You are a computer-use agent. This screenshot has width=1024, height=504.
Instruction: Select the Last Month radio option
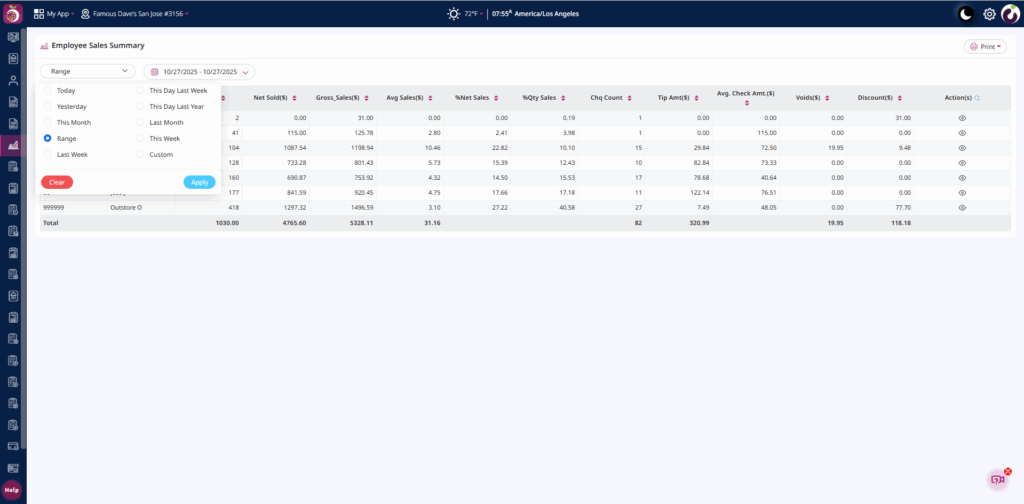pyautogui.click(x=141, y=122)
